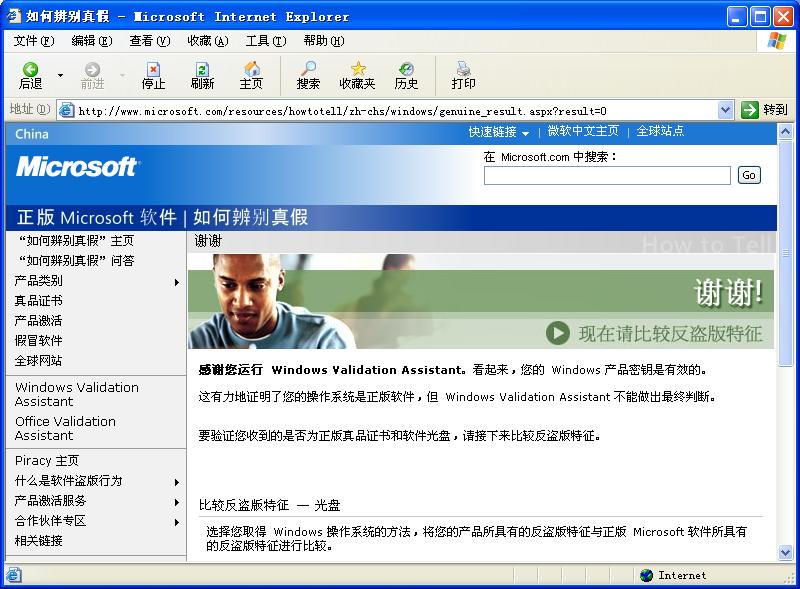The height and width of the screenshot is (589, 800).
Task: Open the History (历史) toolbar icon
Action: (406, 69)
